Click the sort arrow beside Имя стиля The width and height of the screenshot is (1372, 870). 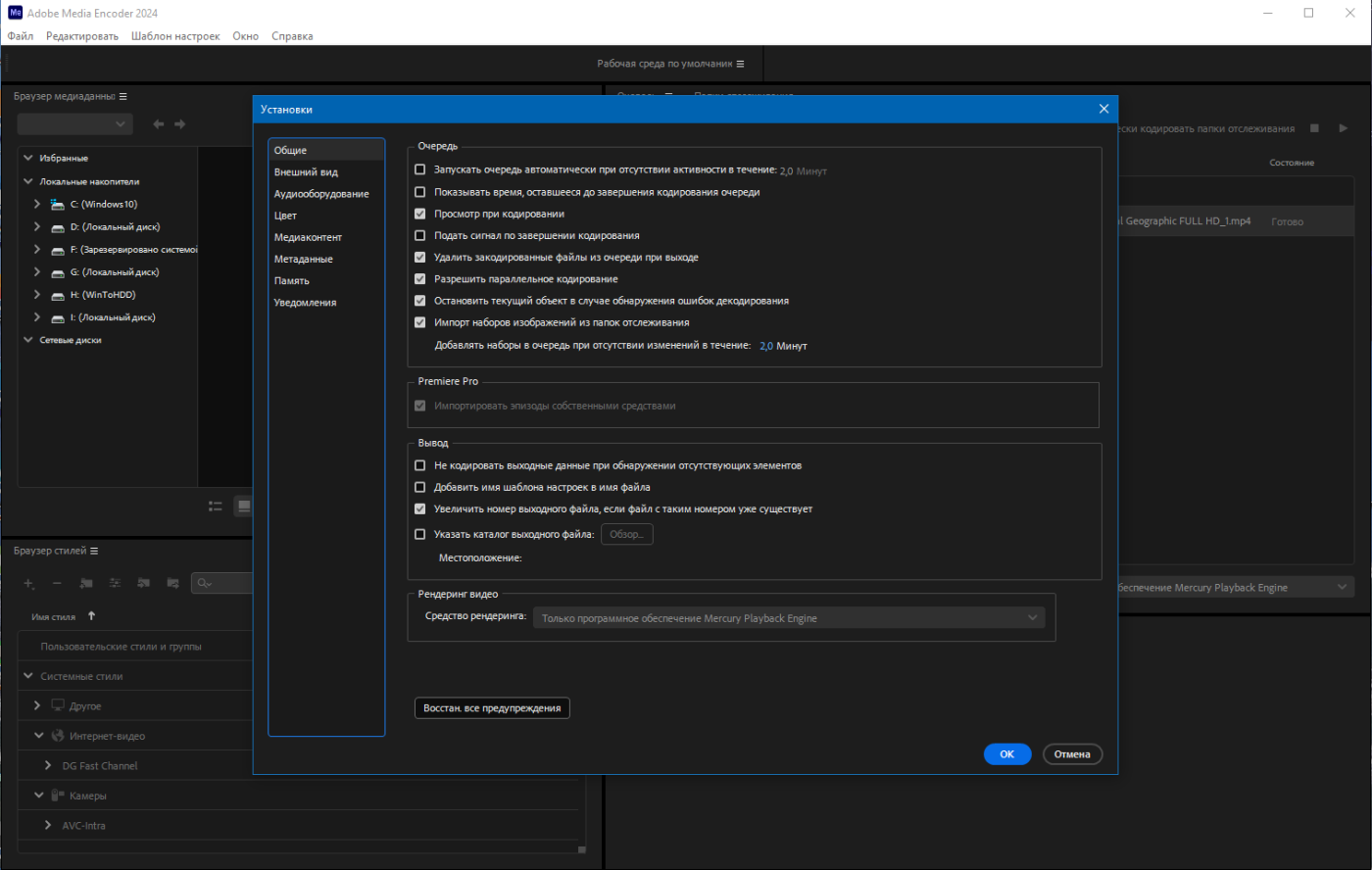91,616
